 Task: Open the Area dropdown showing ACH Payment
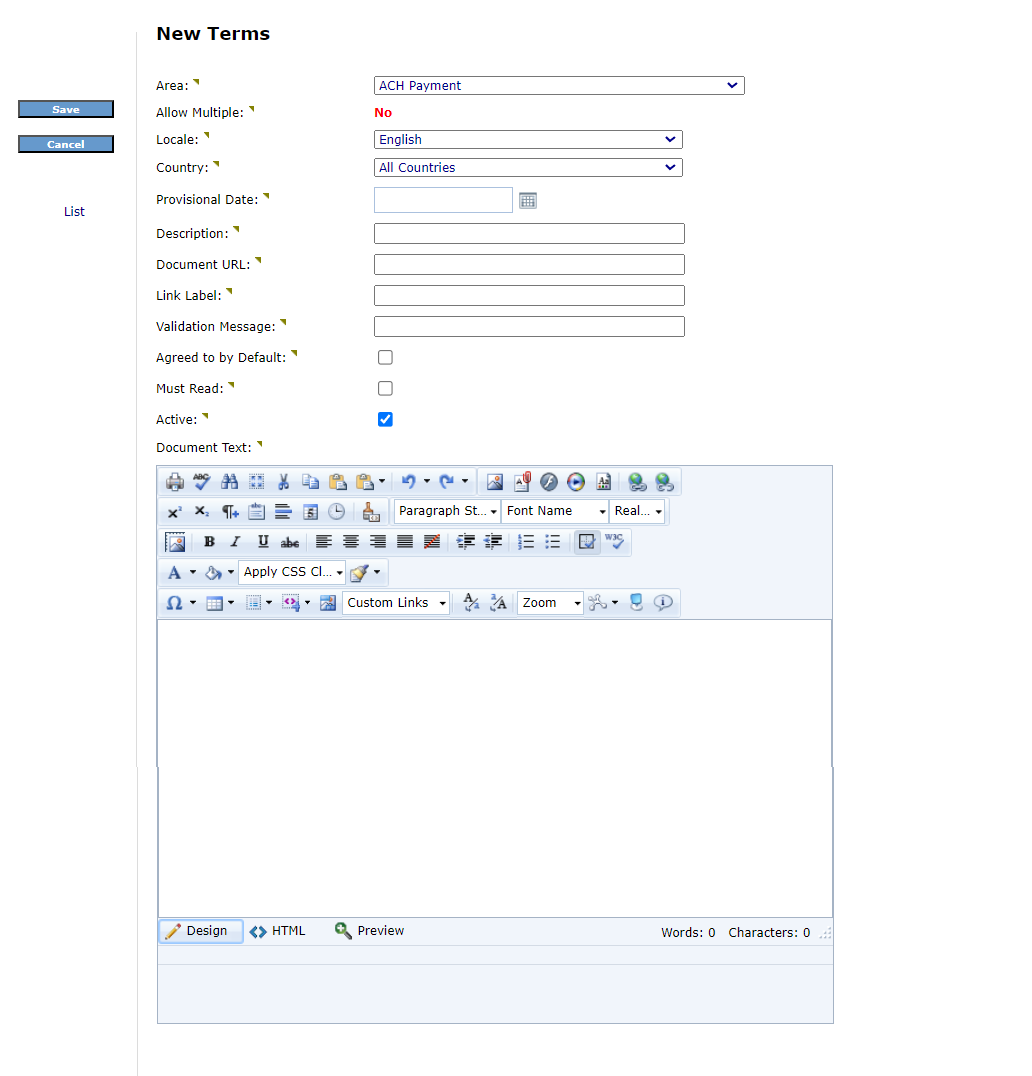point(559,86)
